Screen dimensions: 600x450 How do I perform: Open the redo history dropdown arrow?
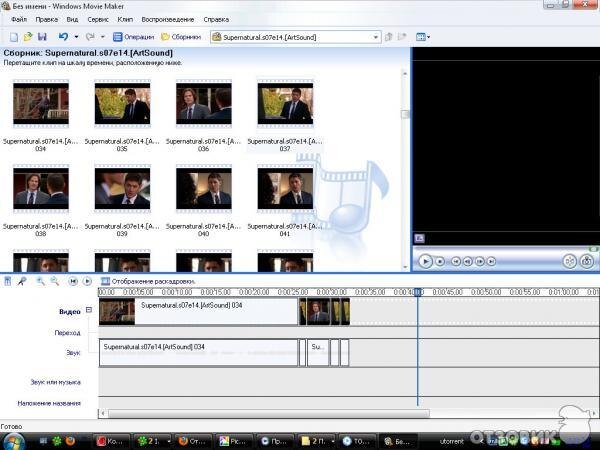point(103,37)
